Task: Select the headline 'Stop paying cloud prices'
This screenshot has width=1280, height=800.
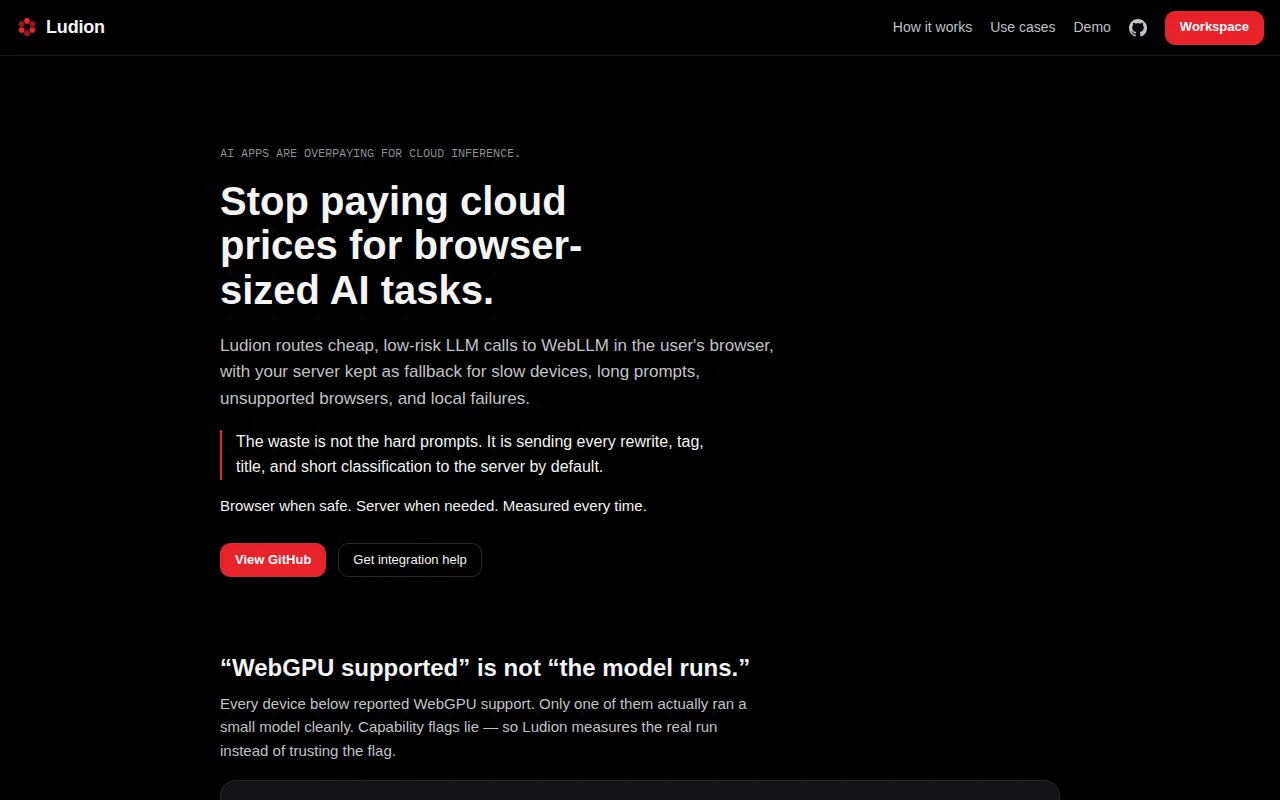Action: pyautogui.click(x=401, y=246)
